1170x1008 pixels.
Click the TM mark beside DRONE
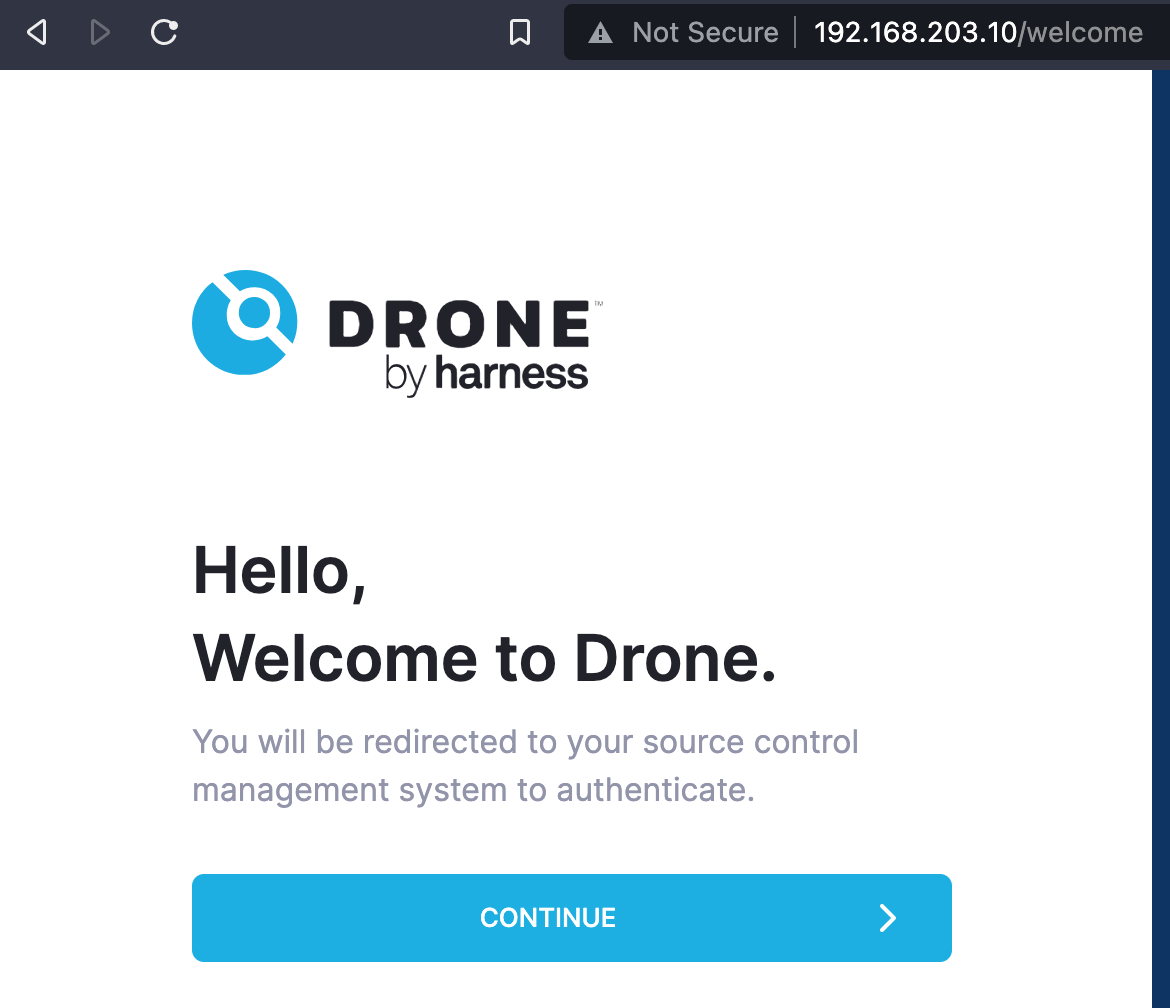pos(598,305)
